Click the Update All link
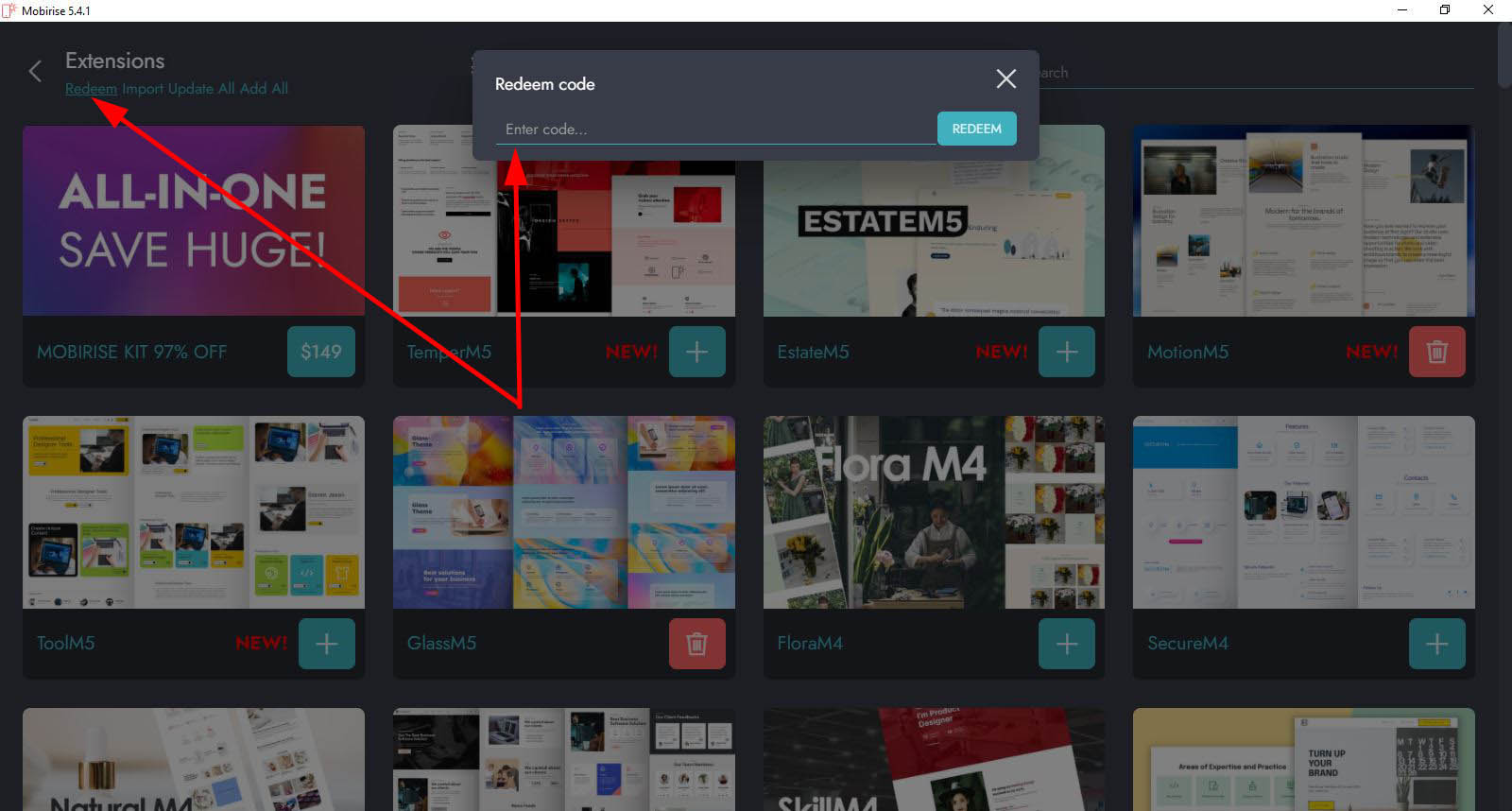Screen dimensions: 1512x811 click(x=201, y=89)
